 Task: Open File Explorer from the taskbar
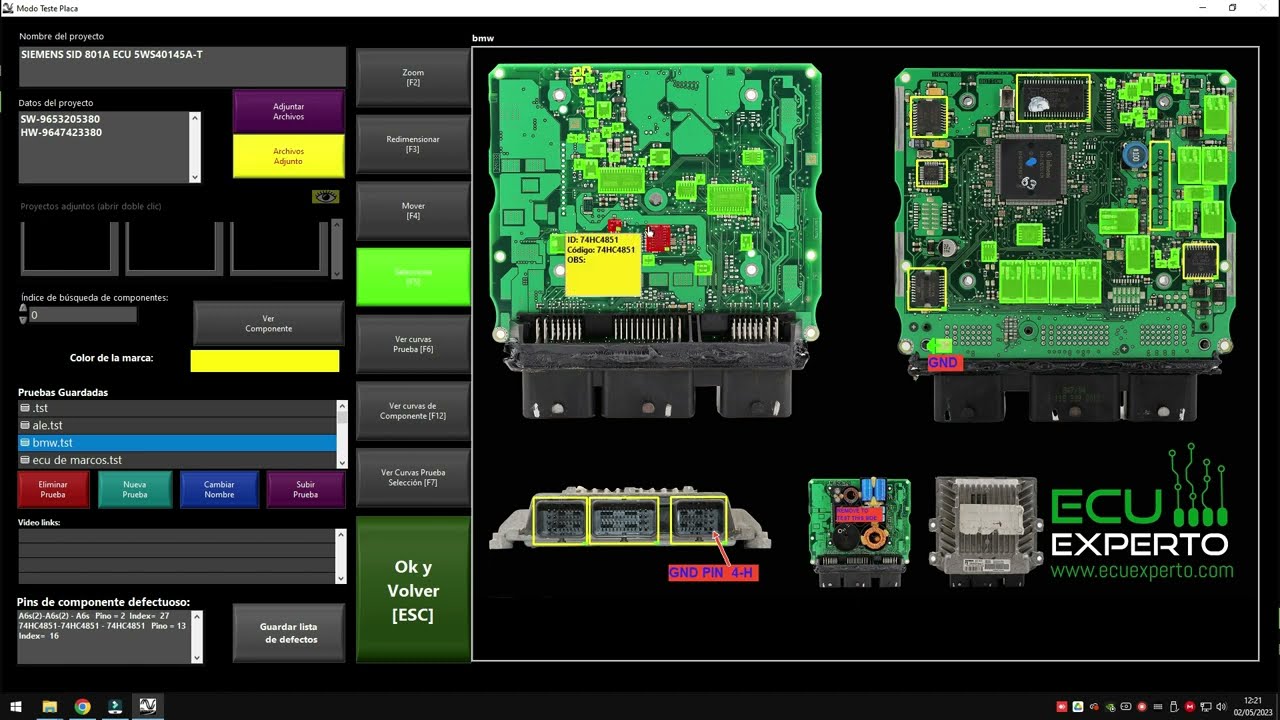pyautogui.click(x=49, y=706)
